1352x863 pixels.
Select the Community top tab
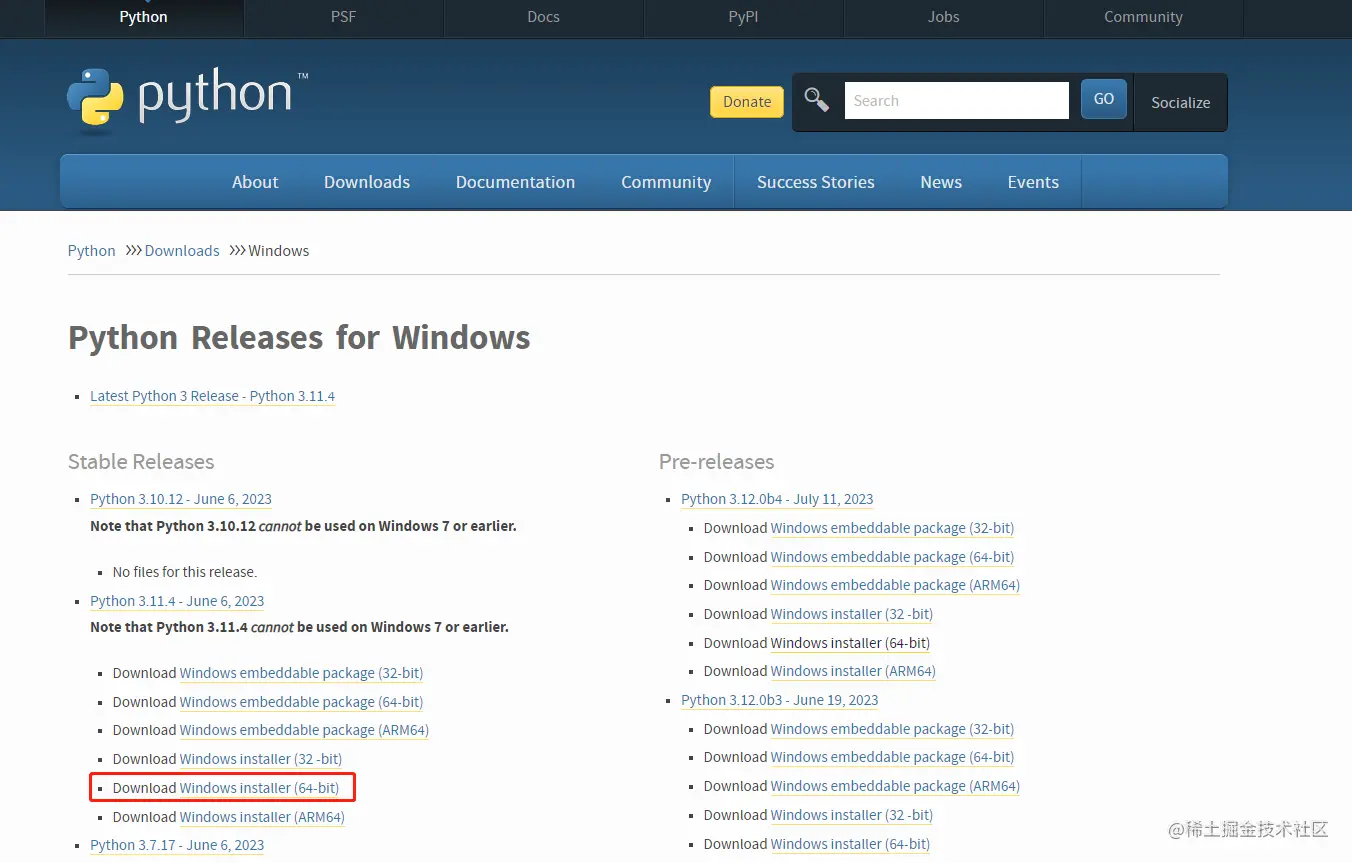click(1143, 17)
